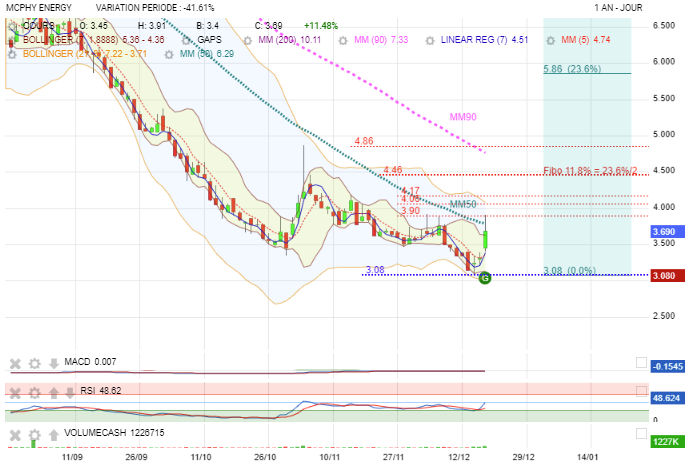Image resolution: width=689 pixels, height=464 pixels.
Task: Click the 3.90 resistance label
Action: [x=410, y=210]
